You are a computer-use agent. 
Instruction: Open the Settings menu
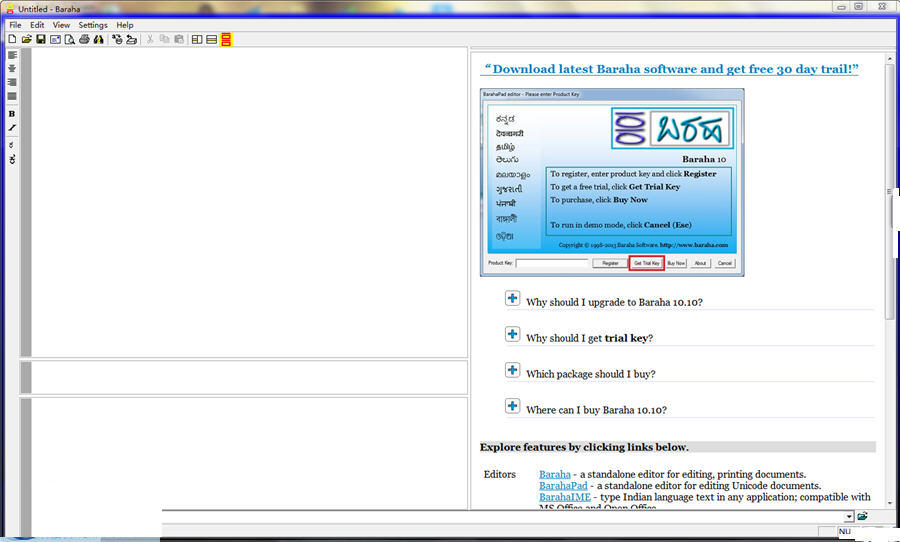tap(93, 25)
